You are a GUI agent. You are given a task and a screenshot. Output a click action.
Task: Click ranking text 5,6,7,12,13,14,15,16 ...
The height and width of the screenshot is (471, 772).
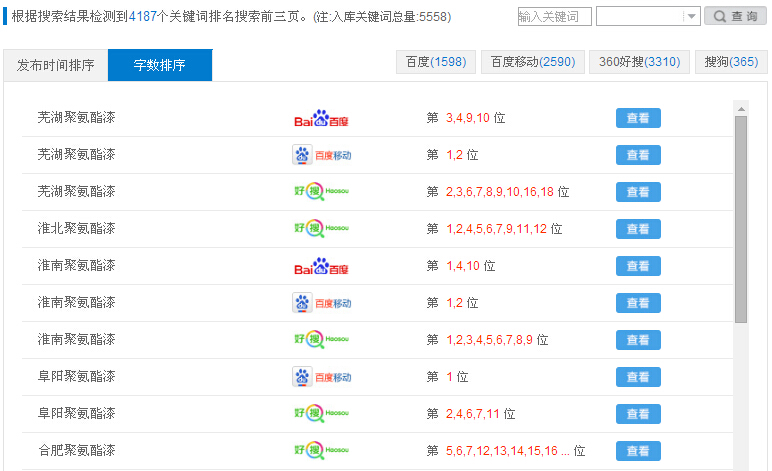point(502,451)
